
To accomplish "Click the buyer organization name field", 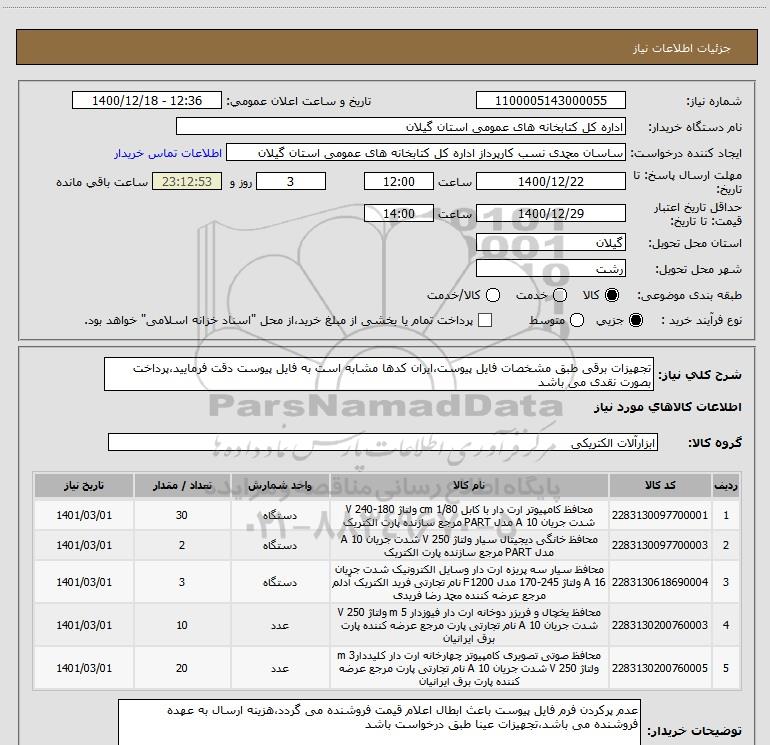I will [401, 126].
